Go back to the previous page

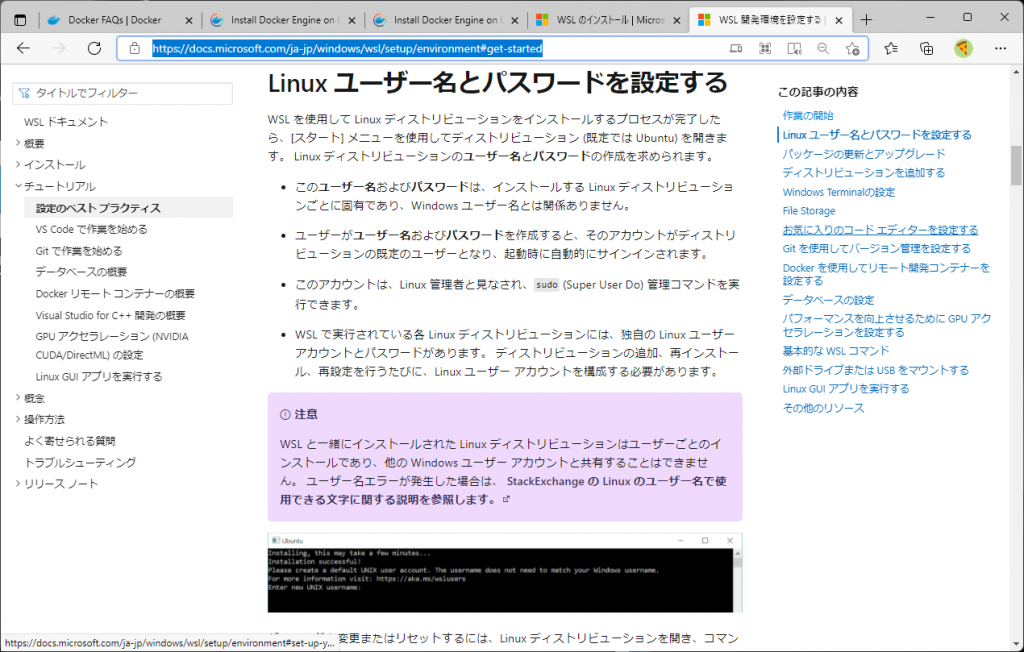pos(24,48)
